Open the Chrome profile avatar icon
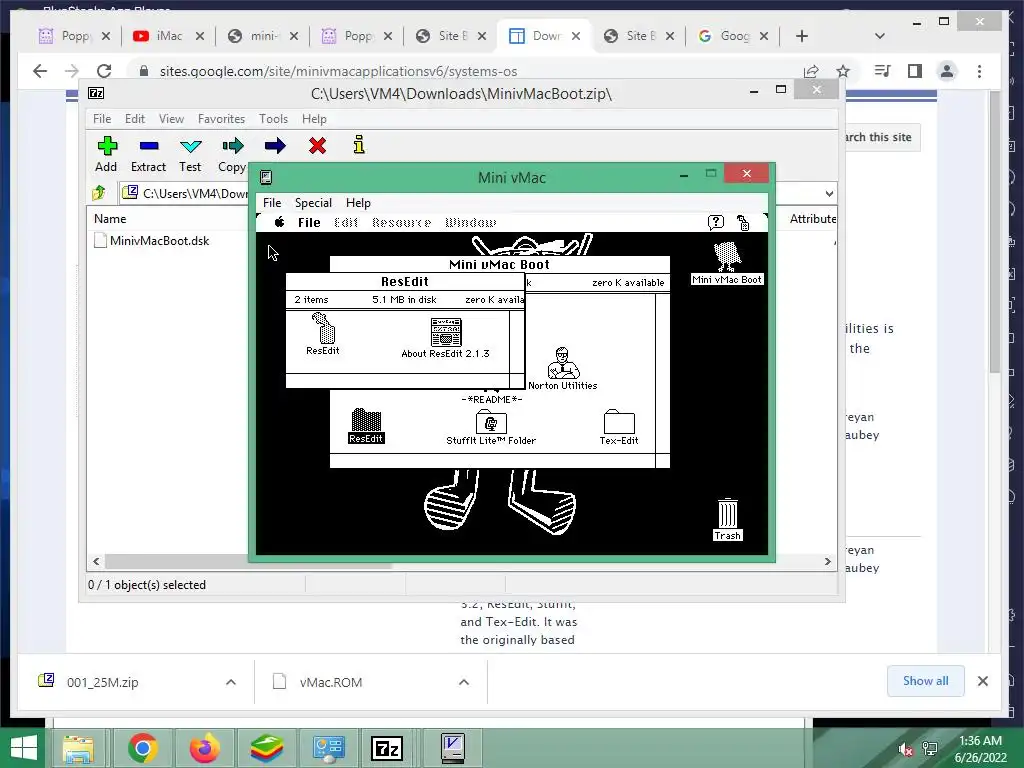The height and width of the screenshot is (768, 1024). [947, 71]
